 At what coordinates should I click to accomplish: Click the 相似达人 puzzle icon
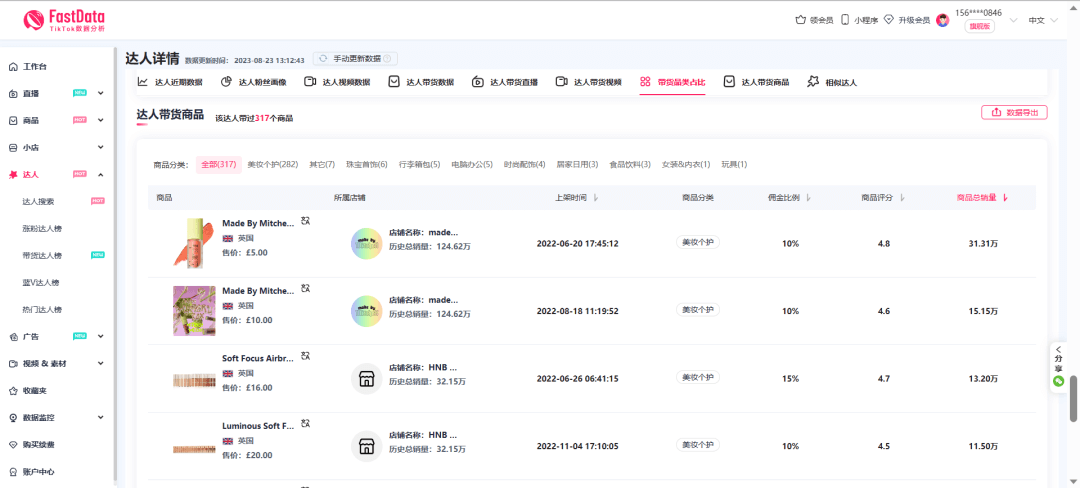click(813, 82)
